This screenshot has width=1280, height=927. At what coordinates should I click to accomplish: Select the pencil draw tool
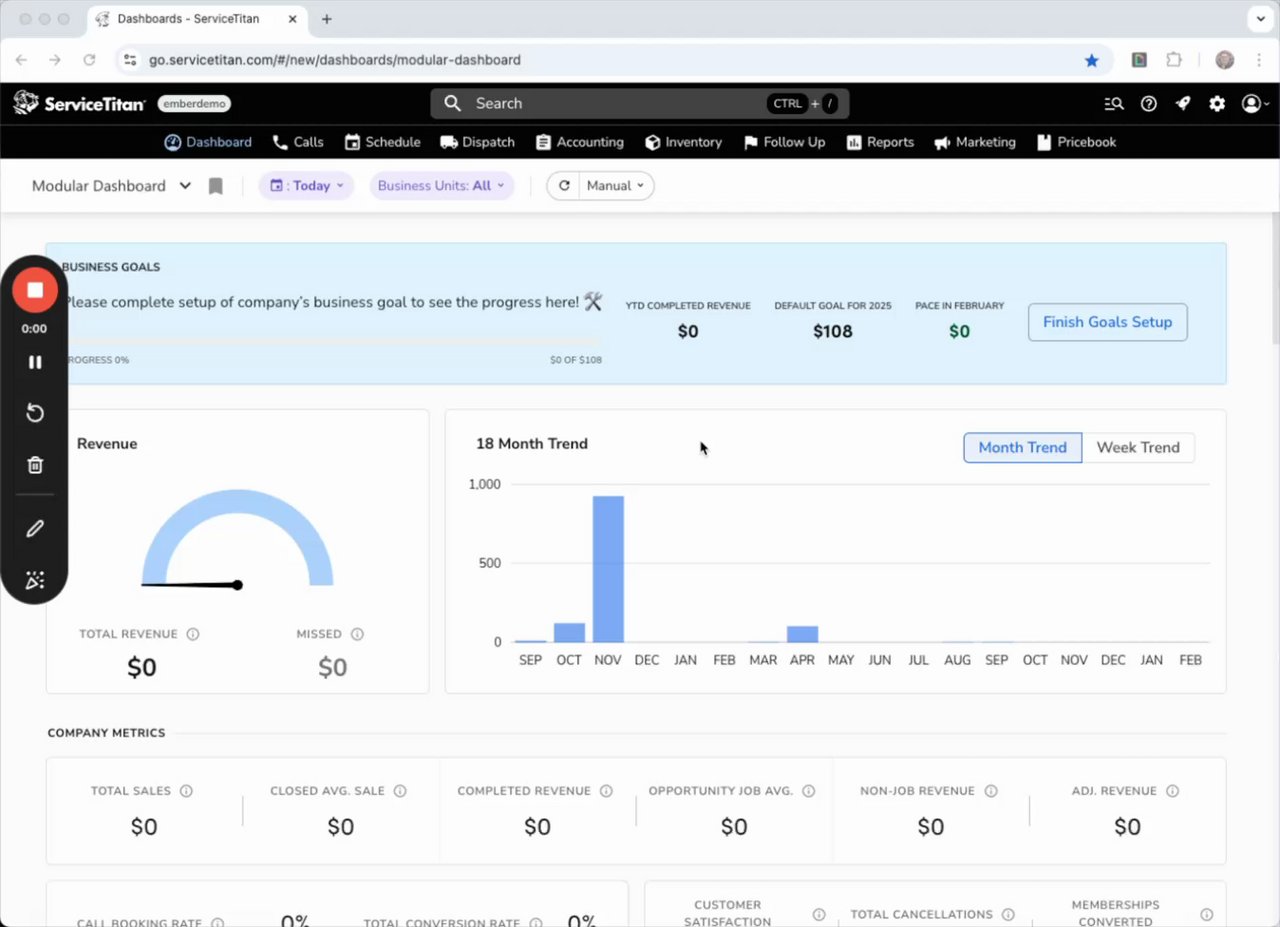(35, 528)
